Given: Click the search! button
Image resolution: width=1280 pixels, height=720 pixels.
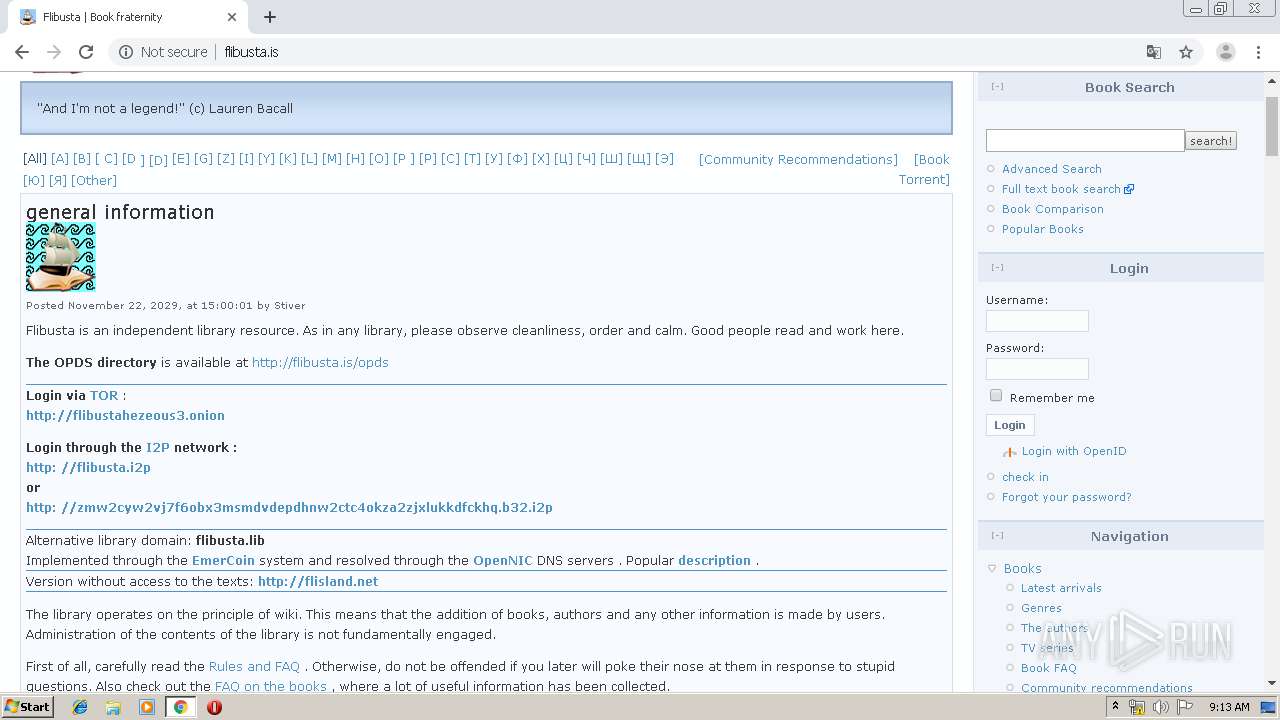Looking at the screenshot, I should point(1211,141).
